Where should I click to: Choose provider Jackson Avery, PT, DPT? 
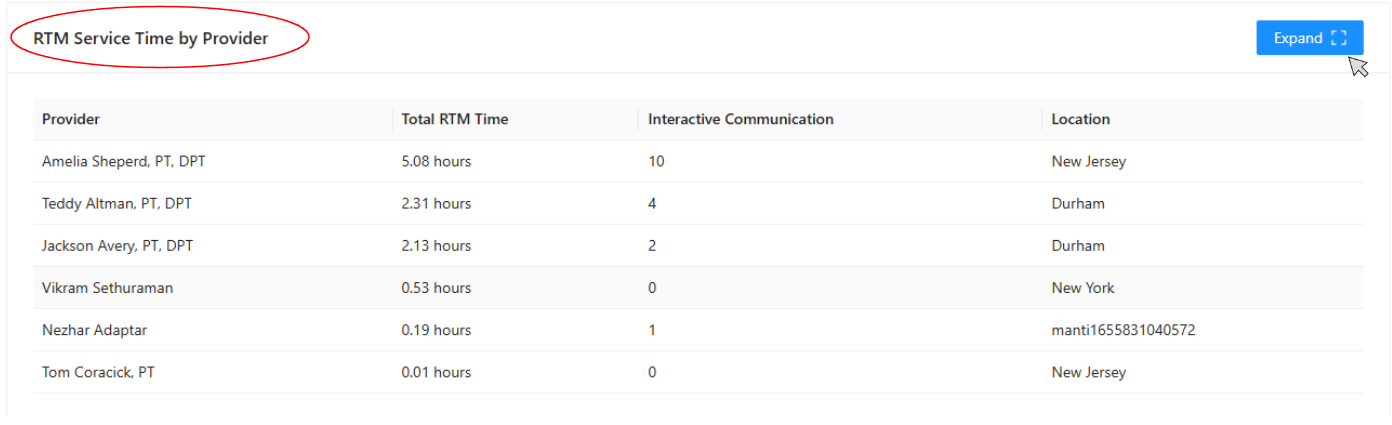click(117, 246)
